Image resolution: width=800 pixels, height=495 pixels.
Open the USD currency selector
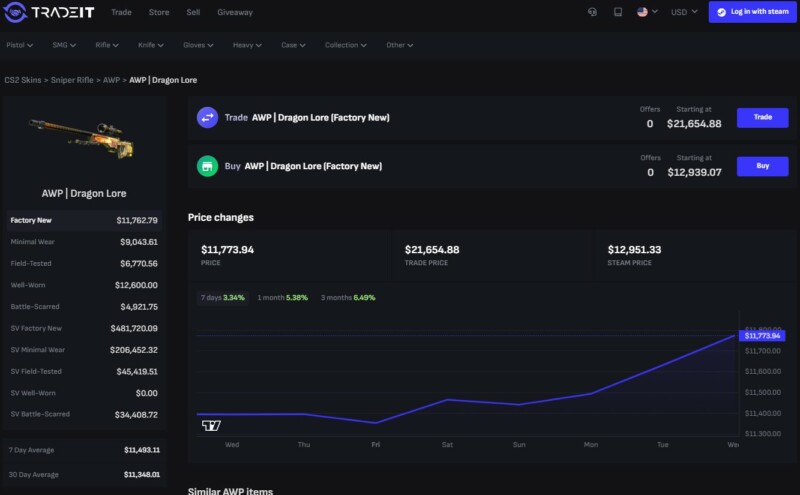pos(684,12)
